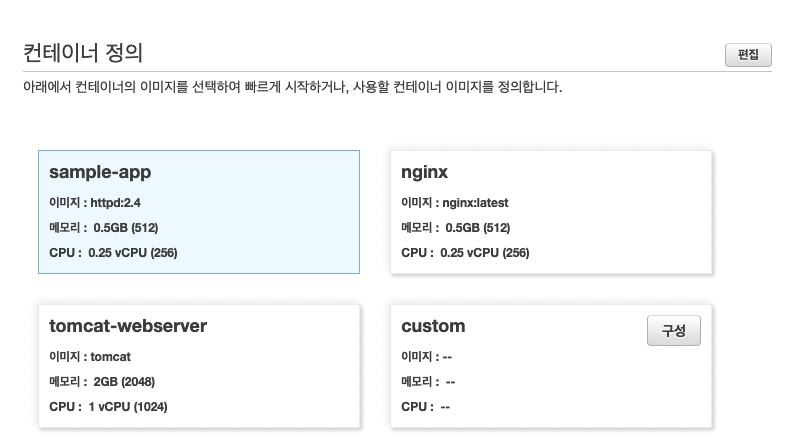Click nginx CPU 0.25 vCPU (256) text
Image resolution: width=803 pixels, height=443 pixels.
click(x=465, y=253)
